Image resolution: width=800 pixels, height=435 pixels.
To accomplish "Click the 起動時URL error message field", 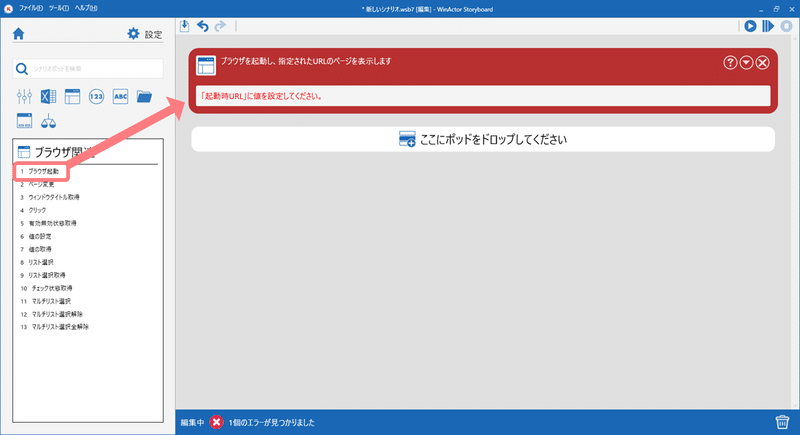I will (483, 96).
